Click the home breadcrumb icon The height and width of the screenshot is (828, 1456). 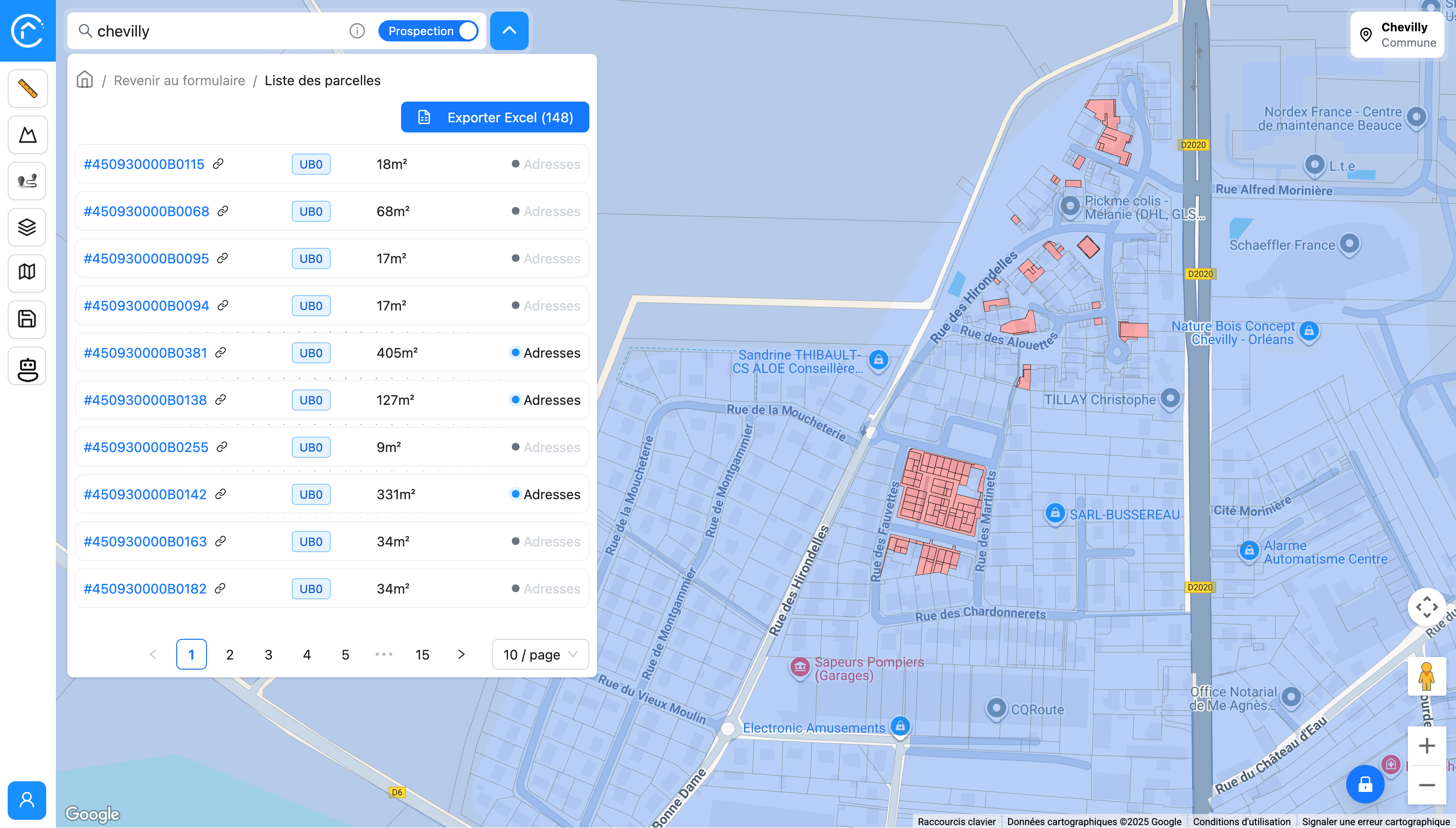pos(85,79)
